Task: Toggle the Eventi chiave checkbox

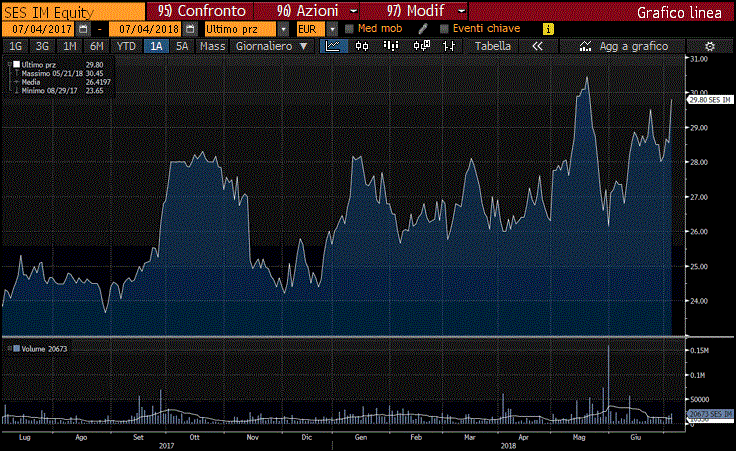Action: point(444,29)
